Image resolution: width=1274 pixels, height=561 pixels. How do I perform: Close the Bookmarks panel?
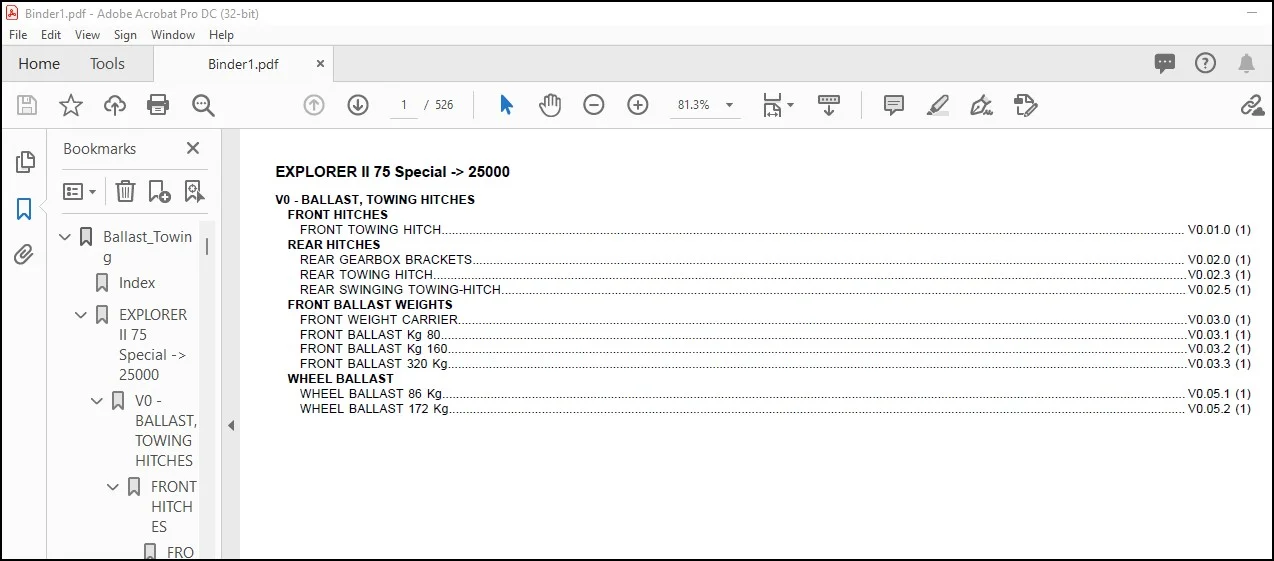pyautogui.click(x=193, y=148)
